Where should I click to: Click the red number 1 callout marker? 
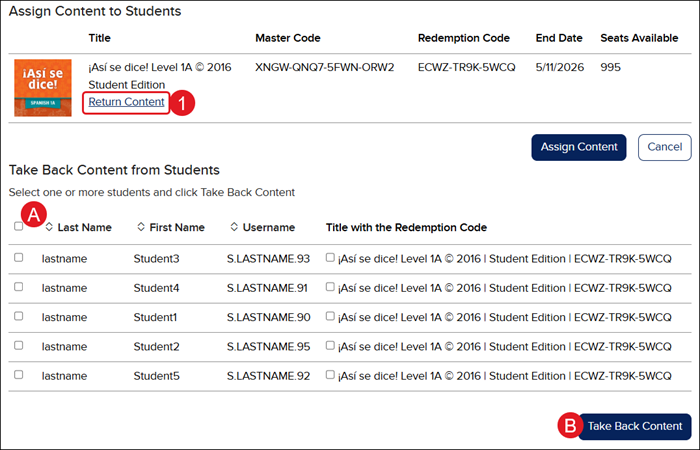181,103
